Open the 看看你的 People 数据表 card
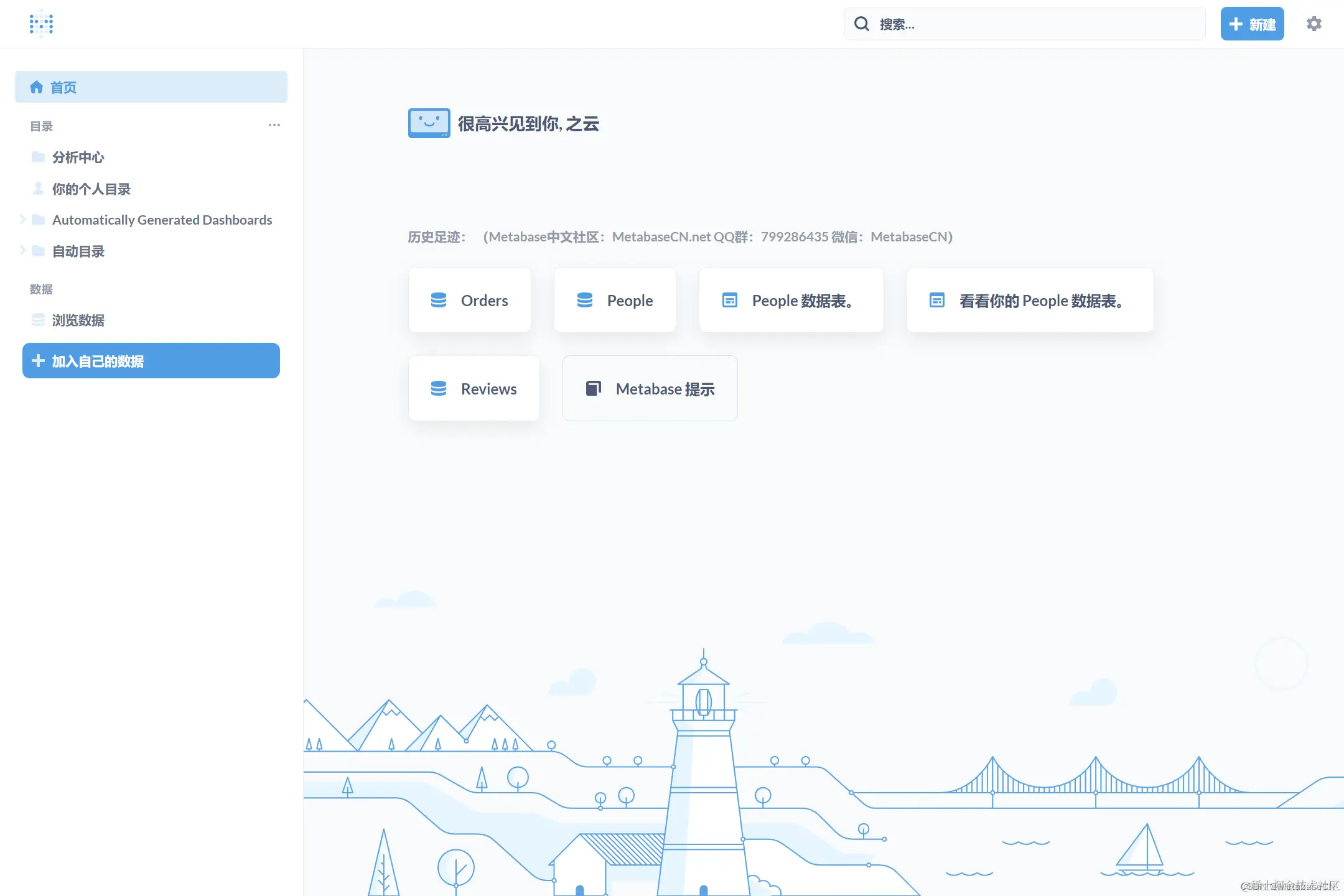The height and width of the screenshot is (896, 1344). [1030, 301]
